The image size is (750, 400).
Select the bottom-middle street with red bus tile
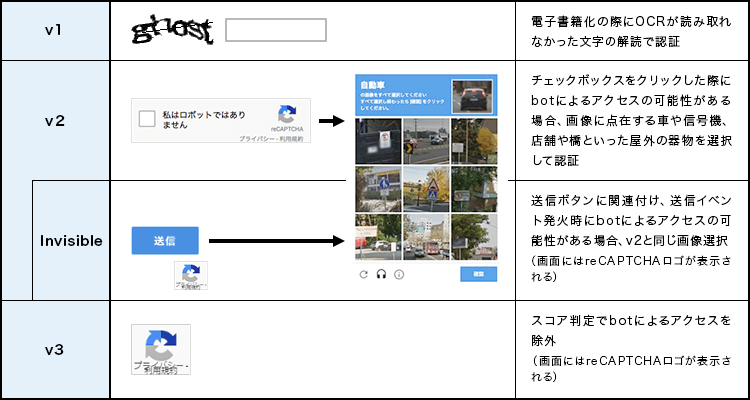point(427,236)
